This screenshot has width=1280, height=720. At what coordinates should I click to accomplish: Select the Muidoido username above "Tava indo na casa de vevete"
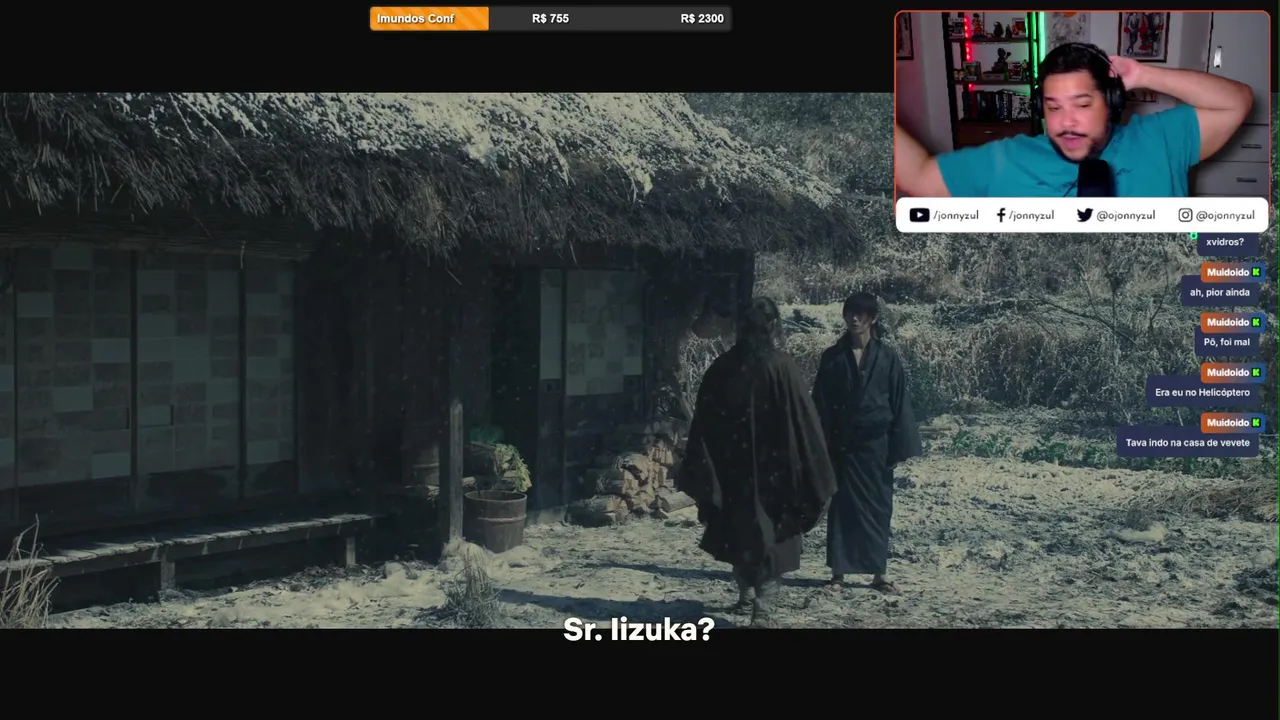(x=1227, y=422)
